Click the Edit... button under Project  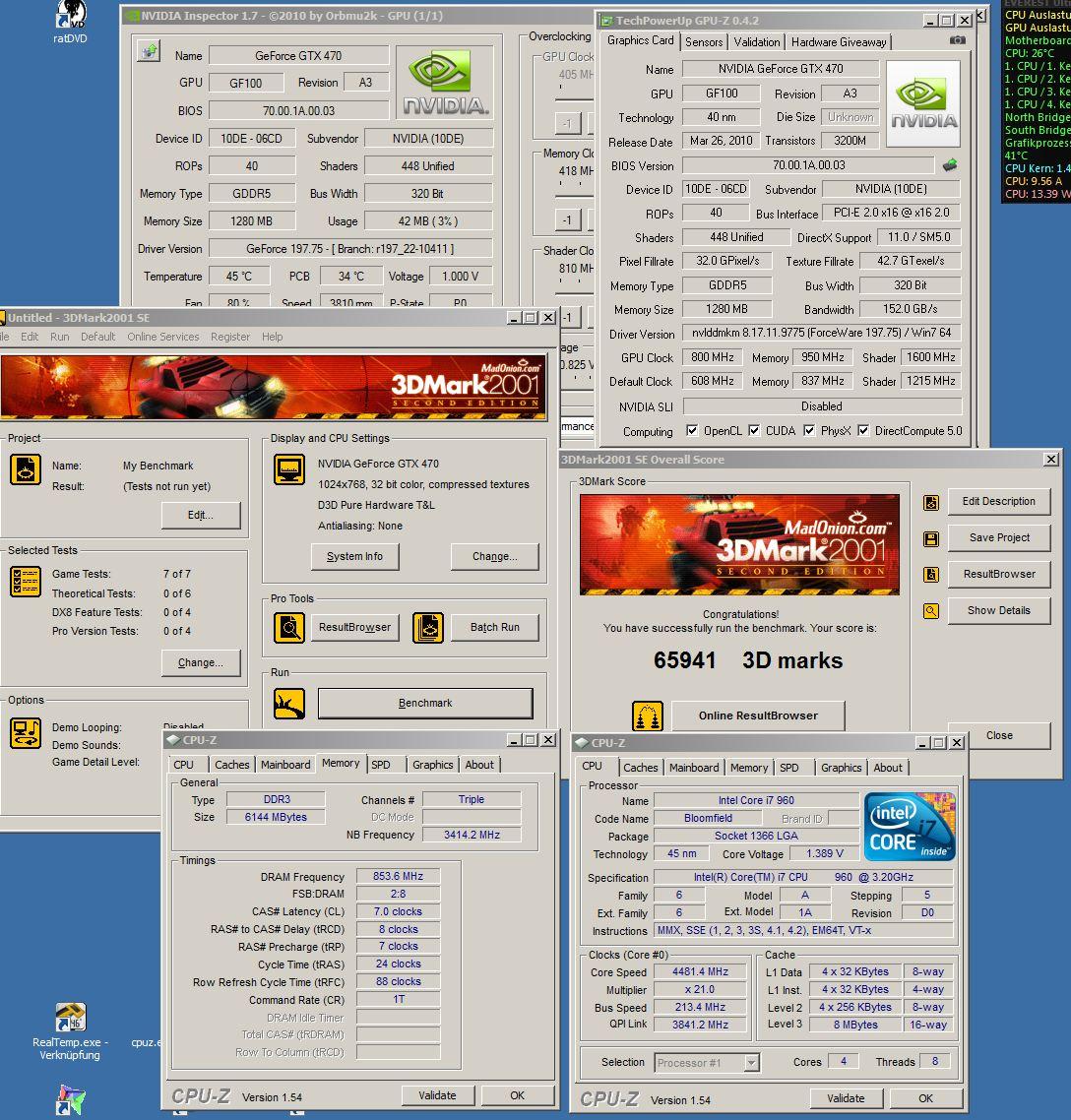(x=201, y=515)
